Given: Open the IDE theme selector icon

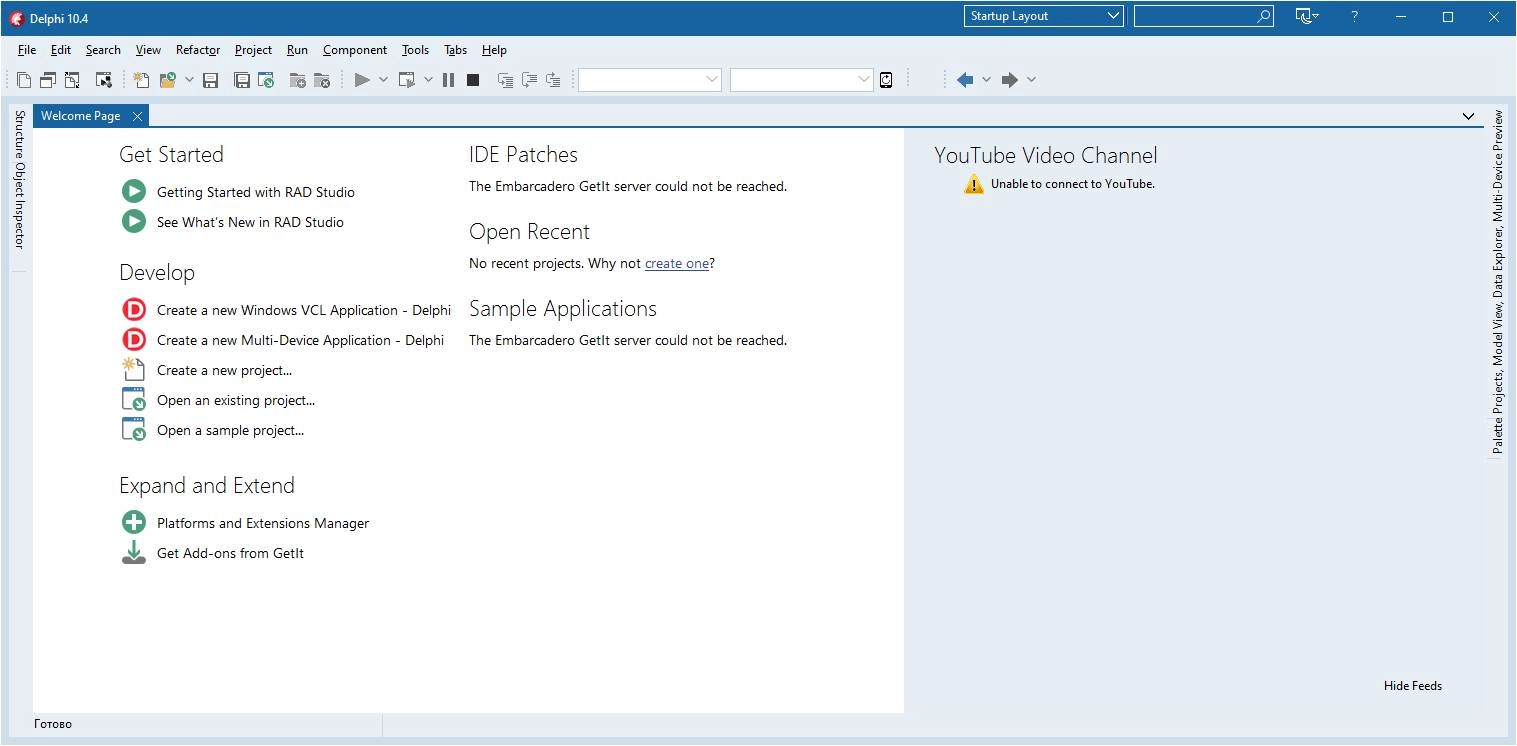Looking at the screenshot, I should pyautogui.click(x=1307, y=16).
